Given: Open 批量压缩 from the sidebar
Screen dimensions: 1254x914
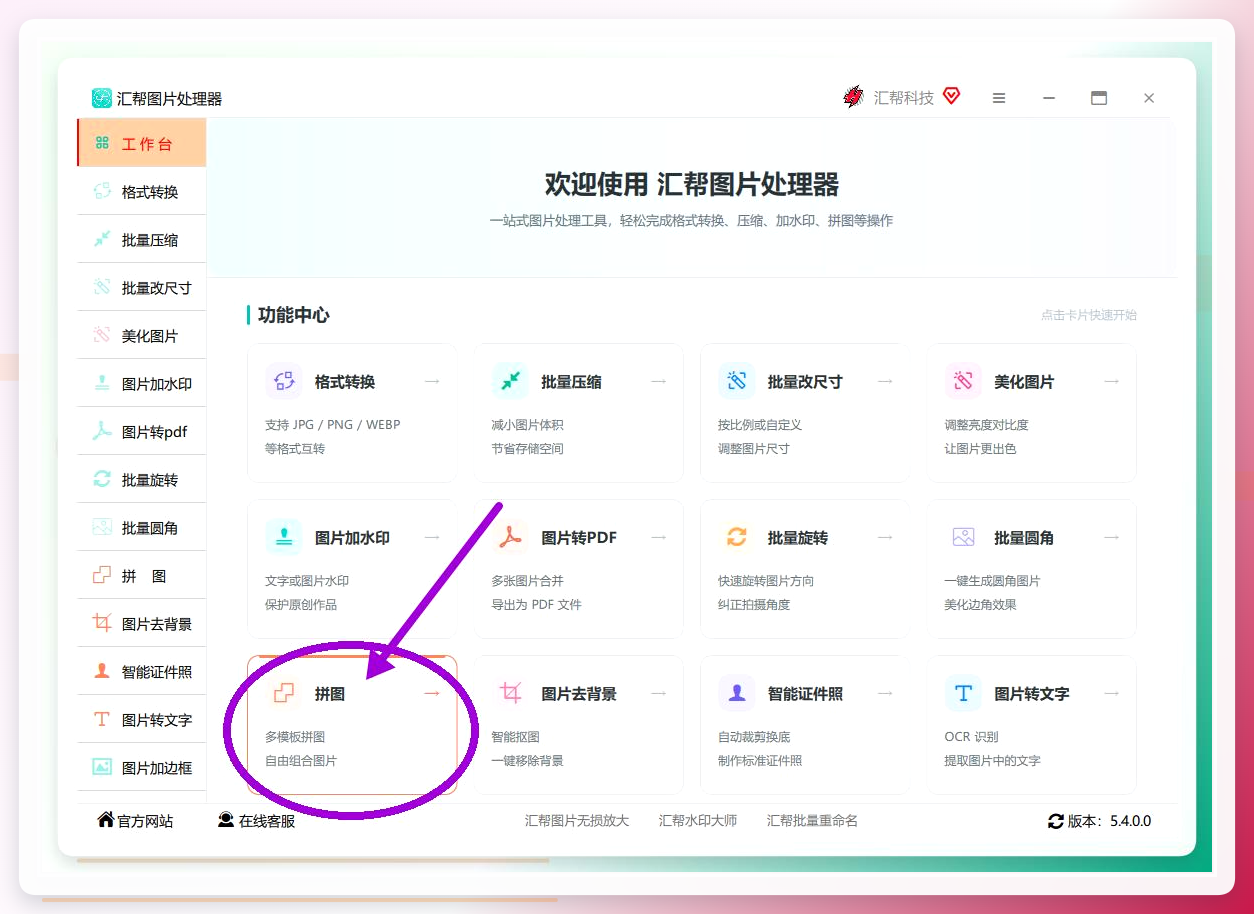Looking at the screenshot, I should coord(142,239).
